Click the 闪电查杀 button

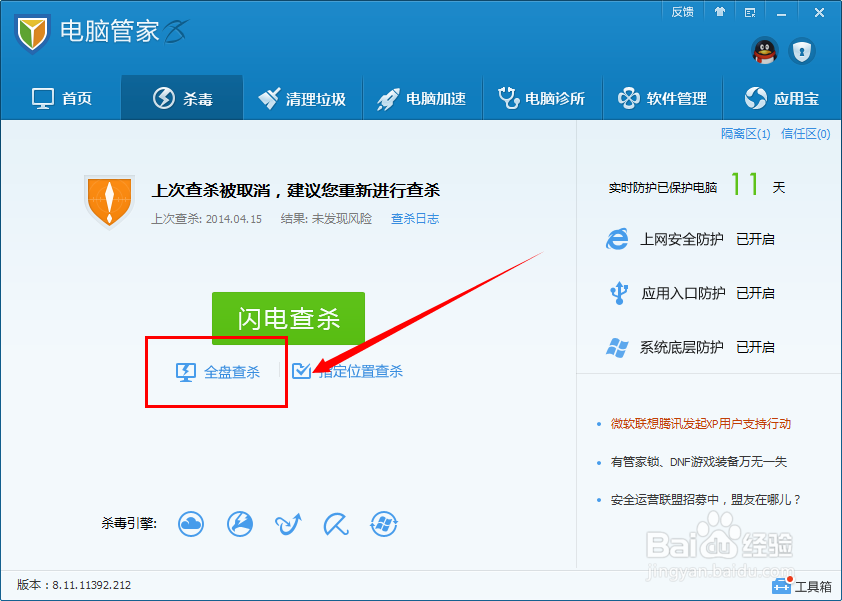click(x=288, y=317)
